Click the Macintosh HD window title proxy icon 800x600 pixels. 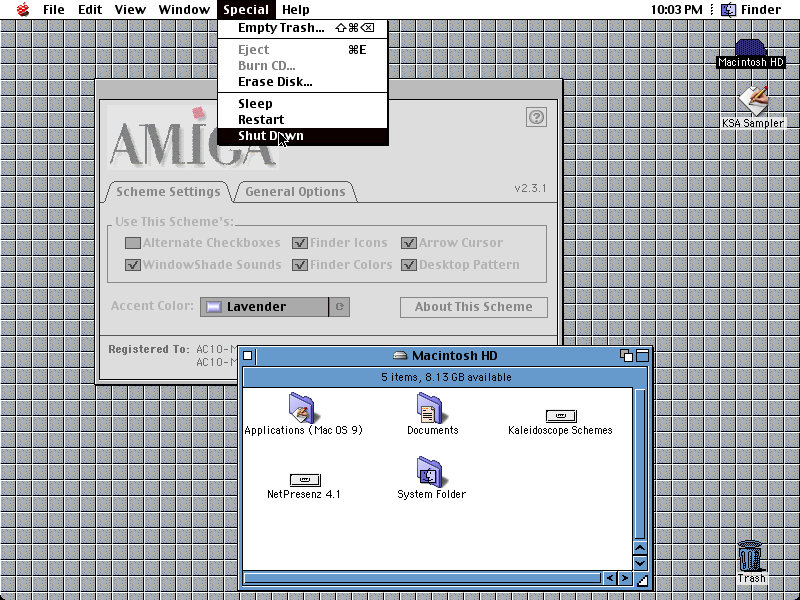click(x=400, y=356)
